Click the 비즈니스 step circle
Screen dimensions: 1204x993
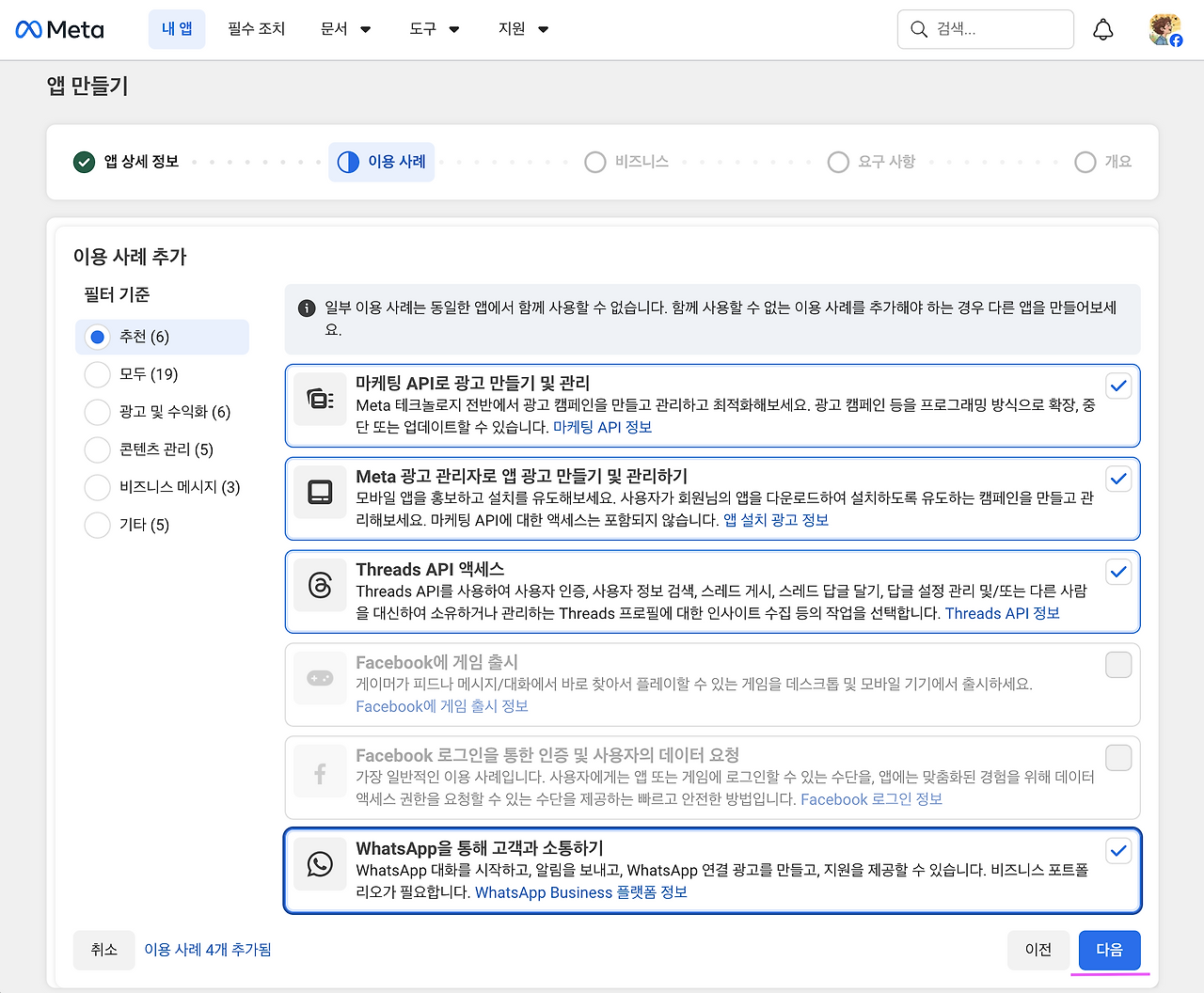[594, 162]
